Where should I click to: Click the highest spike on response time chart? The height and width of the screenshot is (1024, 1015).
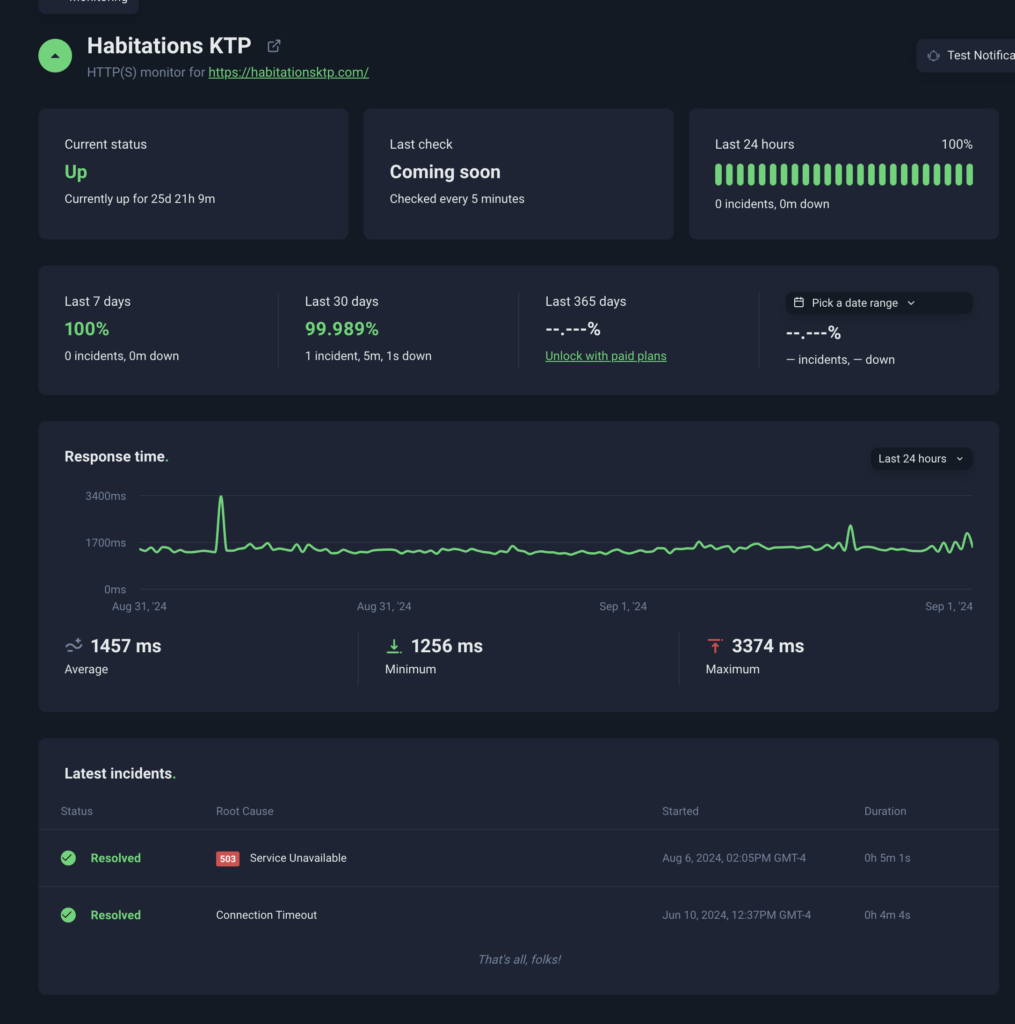pyautogui.click(x=221, y=498)
